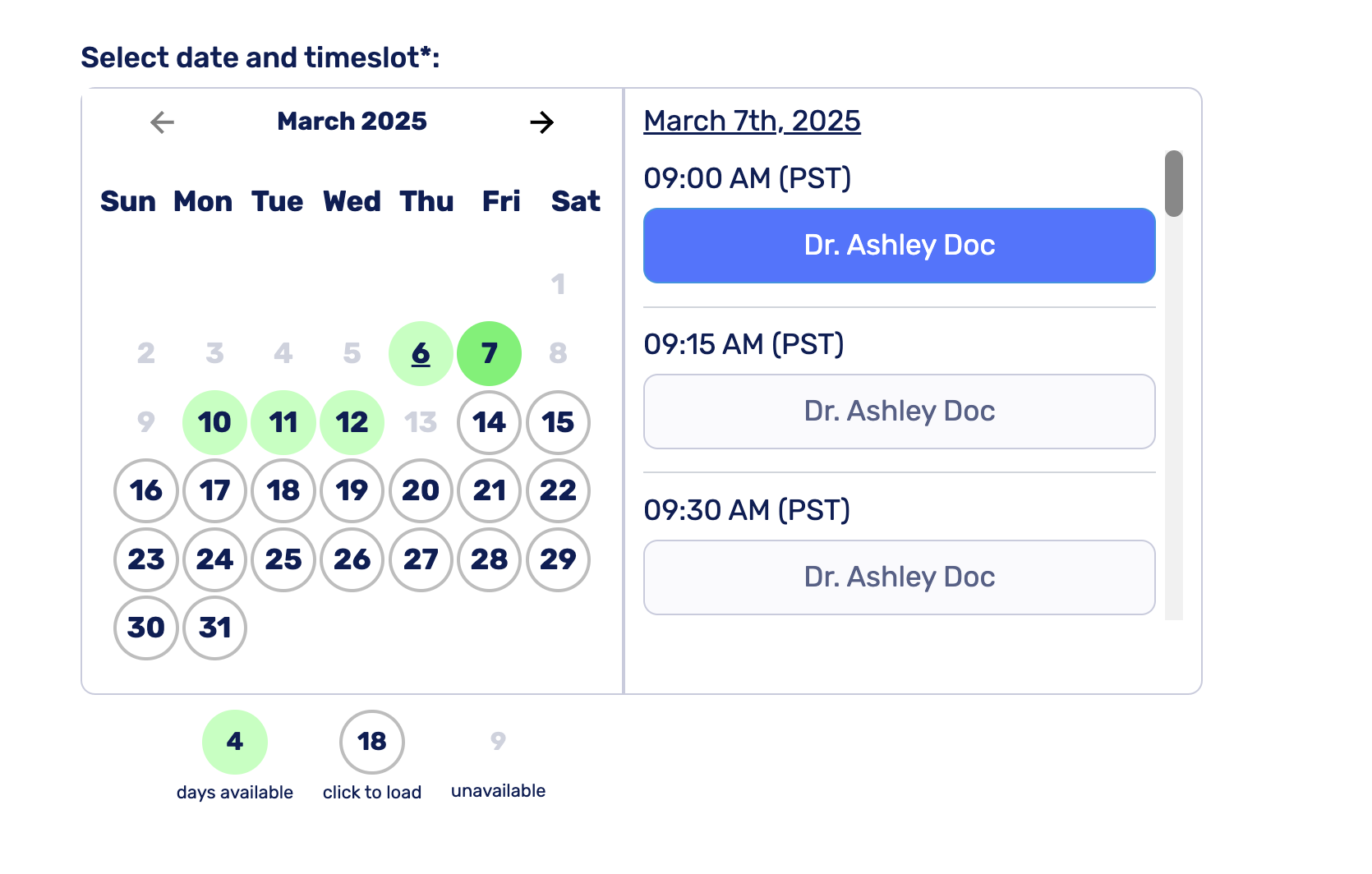Click the timeslot list scrollbar thumb
1372x874 pixels.
(1174, 183)
